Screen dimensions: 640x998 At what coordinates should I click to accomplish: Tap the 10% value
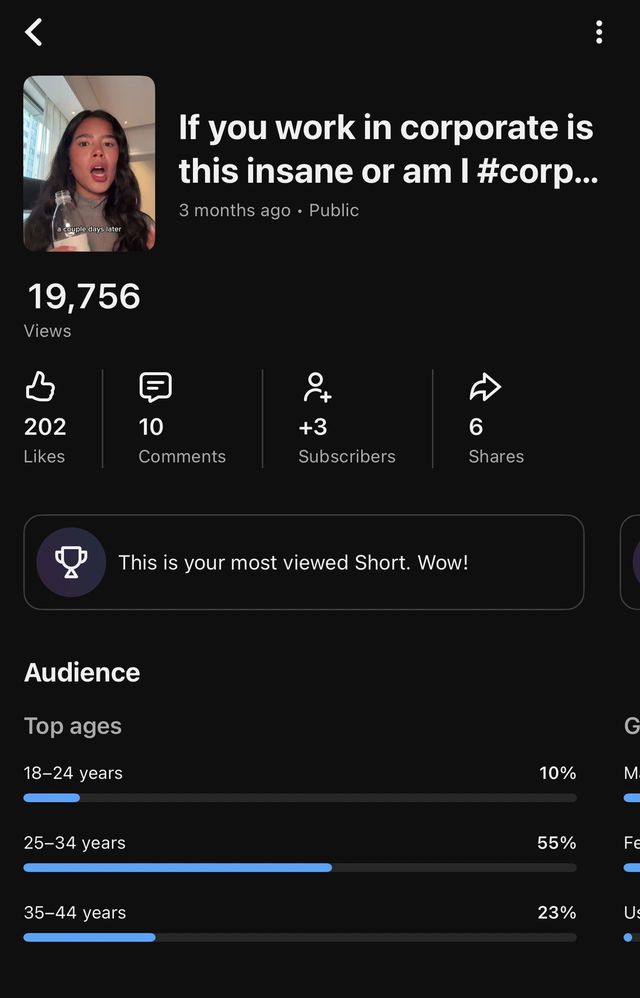click(x=557, y=773)
